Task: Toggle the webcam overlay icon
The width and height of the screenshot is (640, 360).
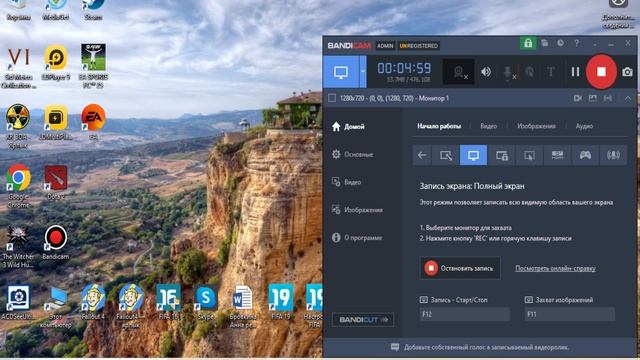Action: click(x=459, y=72)
